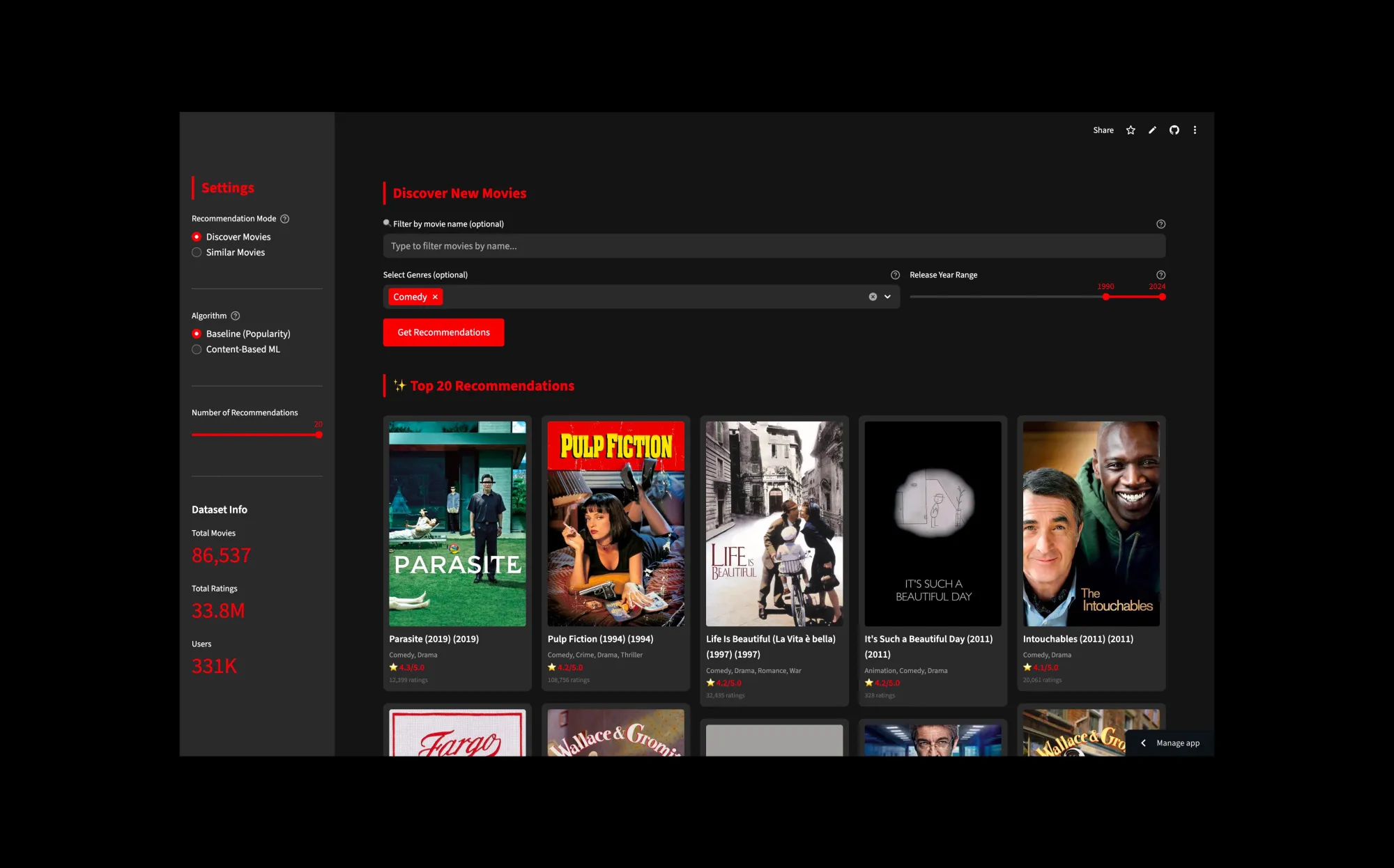Show help for movie name filter

click(1161, 224)
